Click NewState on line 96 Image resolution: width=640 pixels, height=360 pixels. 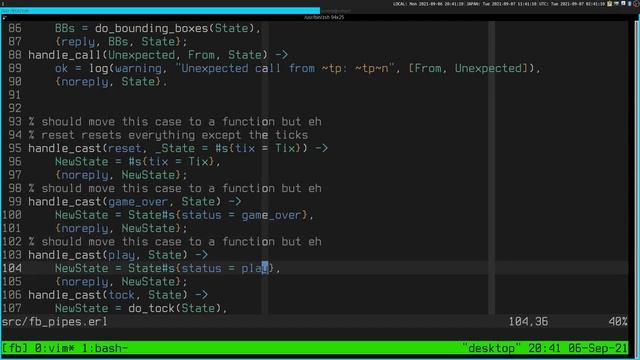82,162
